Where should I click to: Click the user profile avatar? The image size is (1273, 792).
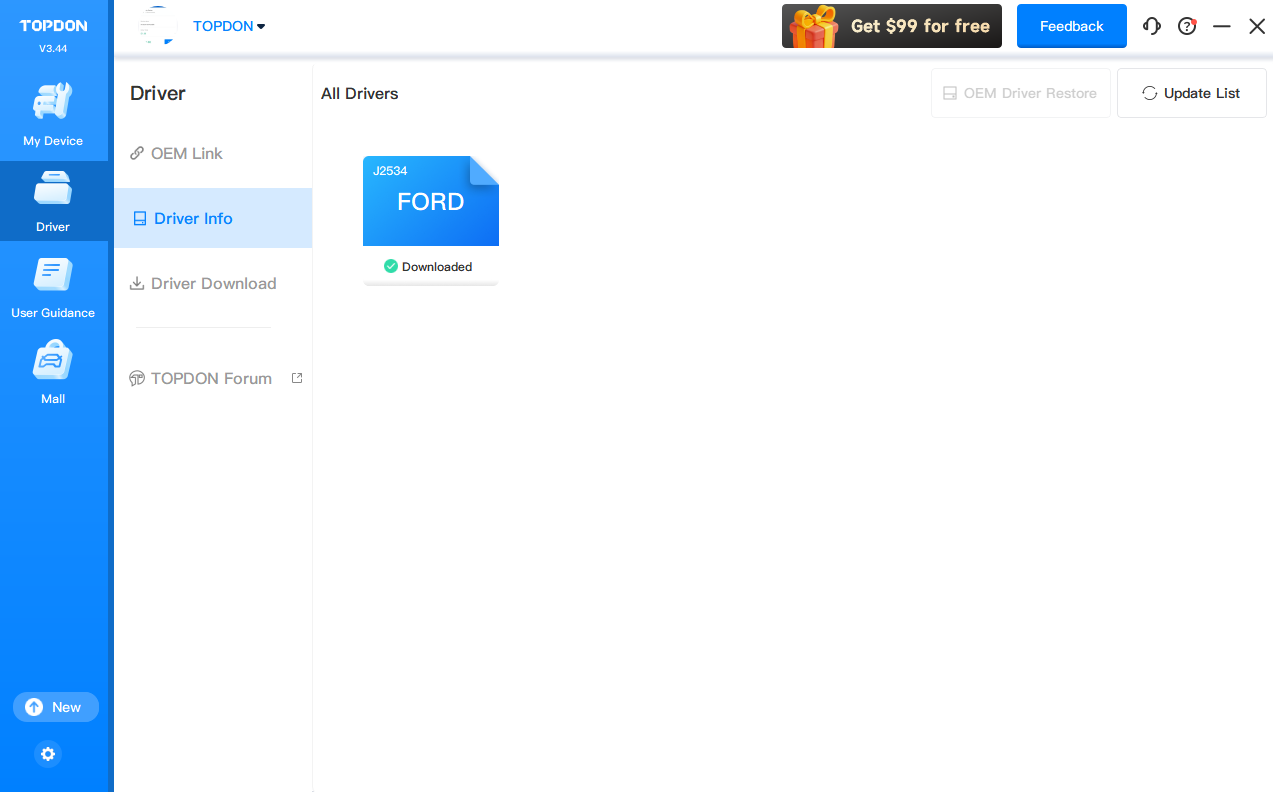[x=157, y=26]
